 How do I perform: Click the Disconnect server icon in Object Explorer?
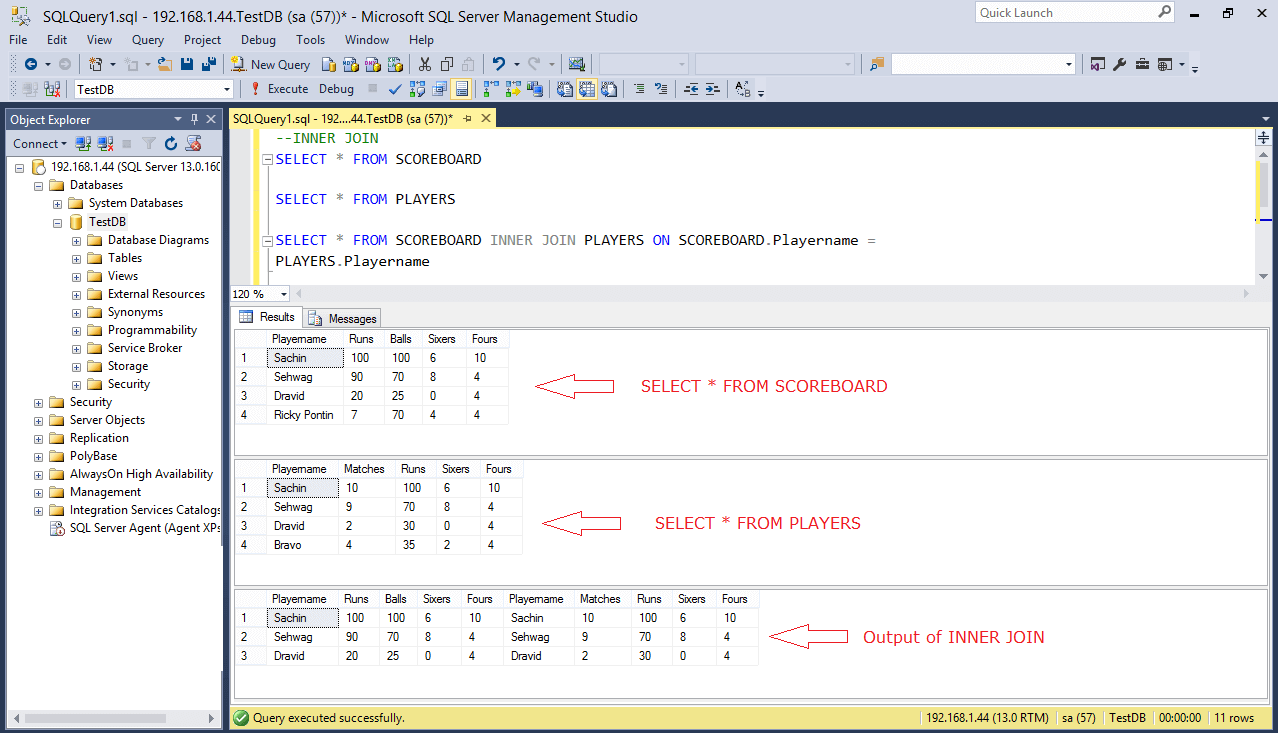coord(103,144)
